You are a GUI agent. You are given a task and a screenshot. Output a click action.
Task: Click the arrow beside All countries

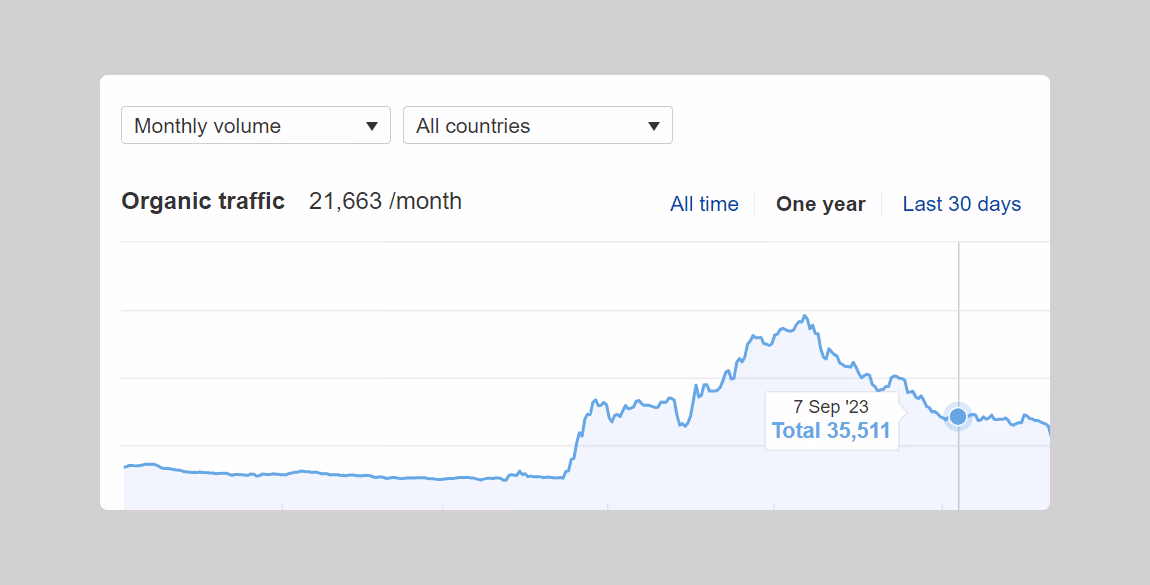point(653,126)
